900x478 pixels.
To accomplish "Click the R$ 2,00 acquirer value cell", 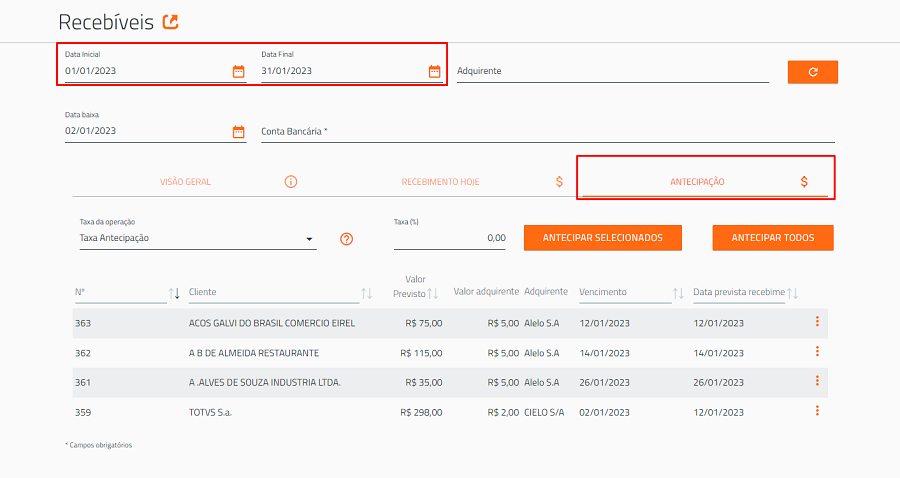I will [503, 413].
